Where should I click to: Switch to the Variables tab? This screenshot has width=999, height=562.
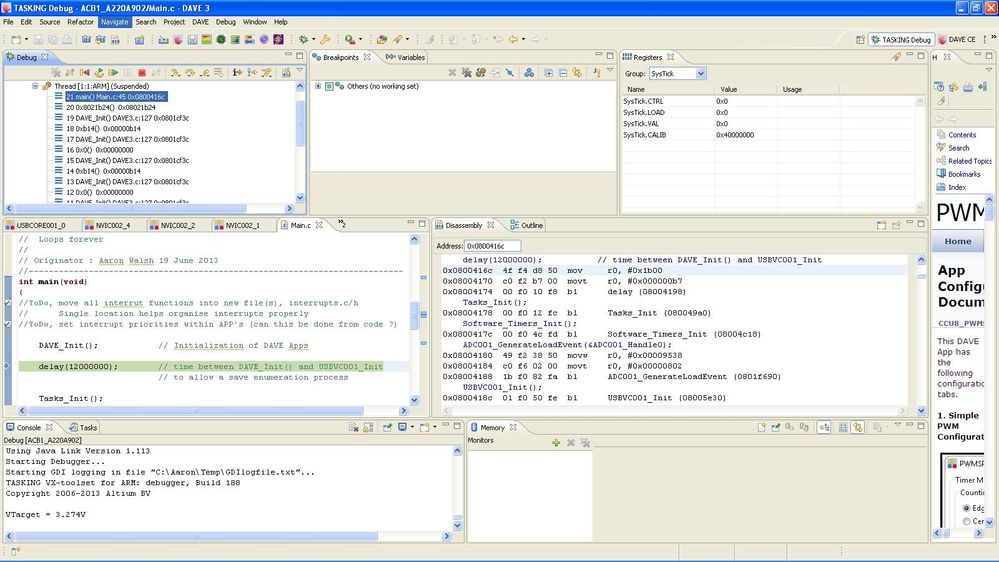405,57
